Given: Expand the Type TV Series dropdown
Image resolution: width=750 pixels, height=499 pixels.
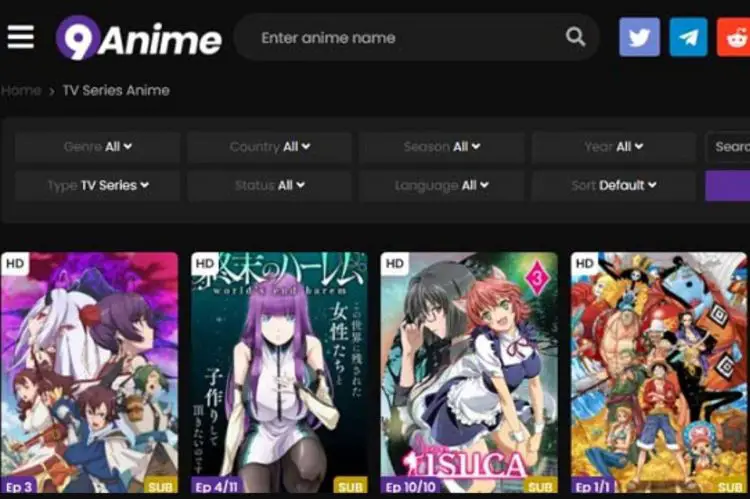Looking at the screenshot, I should point(98,185).
